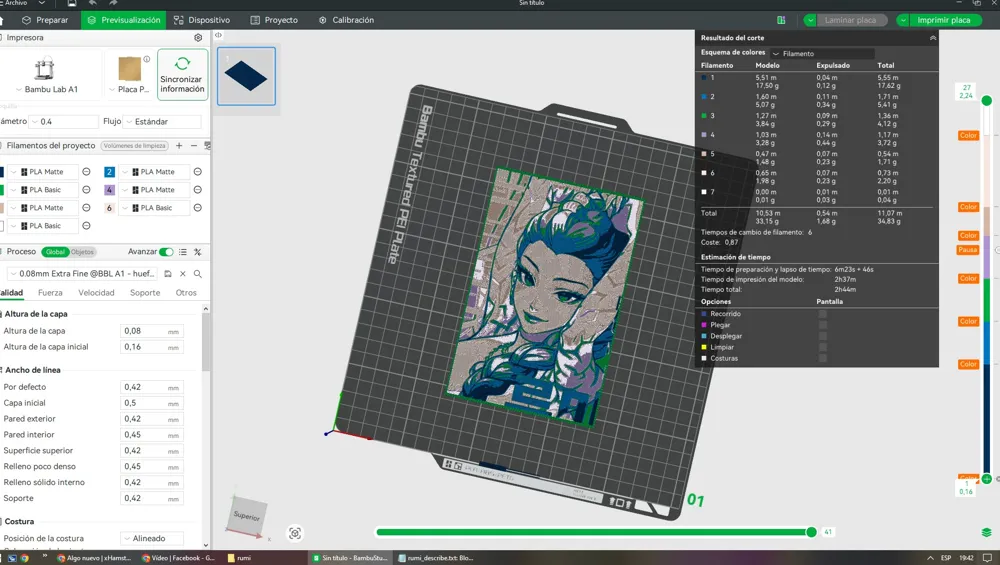Open the nozzle diameter 0.4 dropdown
This screenshot has width=1000, height=565.
click(x=64, y=121)
